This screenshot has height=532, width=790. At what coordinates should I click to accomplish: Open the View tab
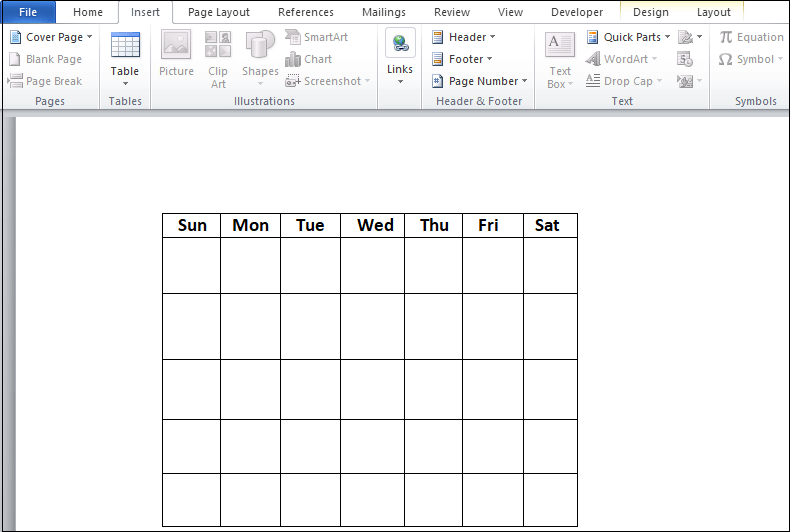pyautogui.click(x=510, y=12)
